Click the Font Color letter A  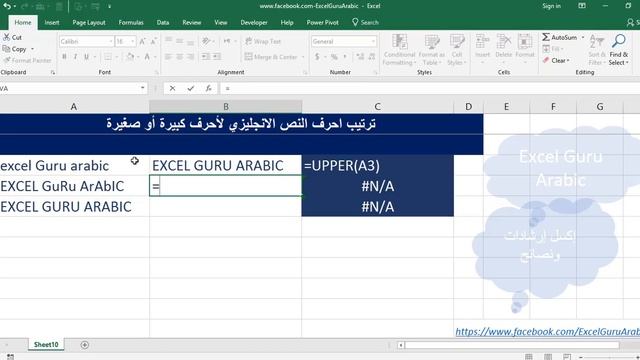pos(147,57)
